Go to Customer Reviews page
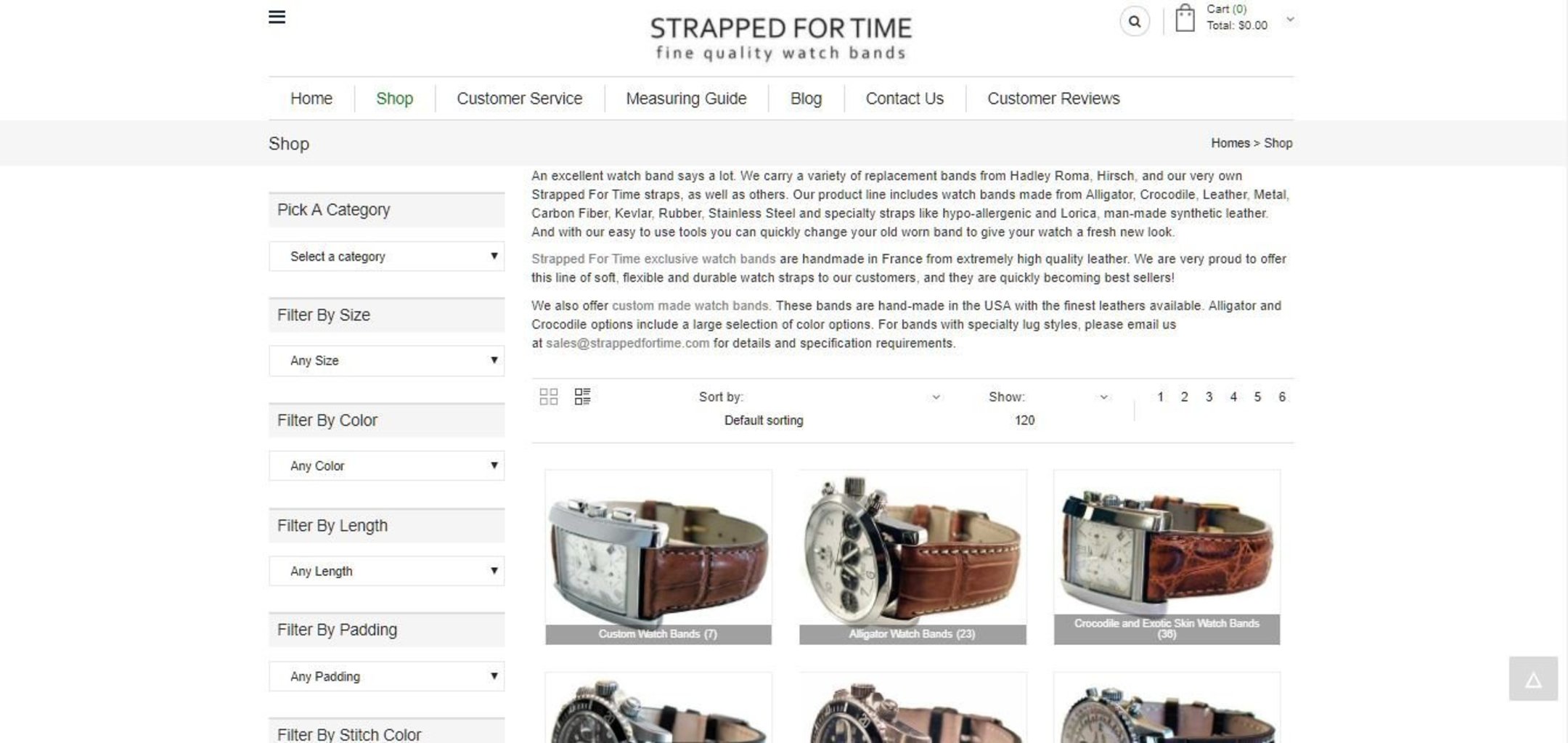This screenshot has width=1568, height=743. click(x=1053, y=99)
